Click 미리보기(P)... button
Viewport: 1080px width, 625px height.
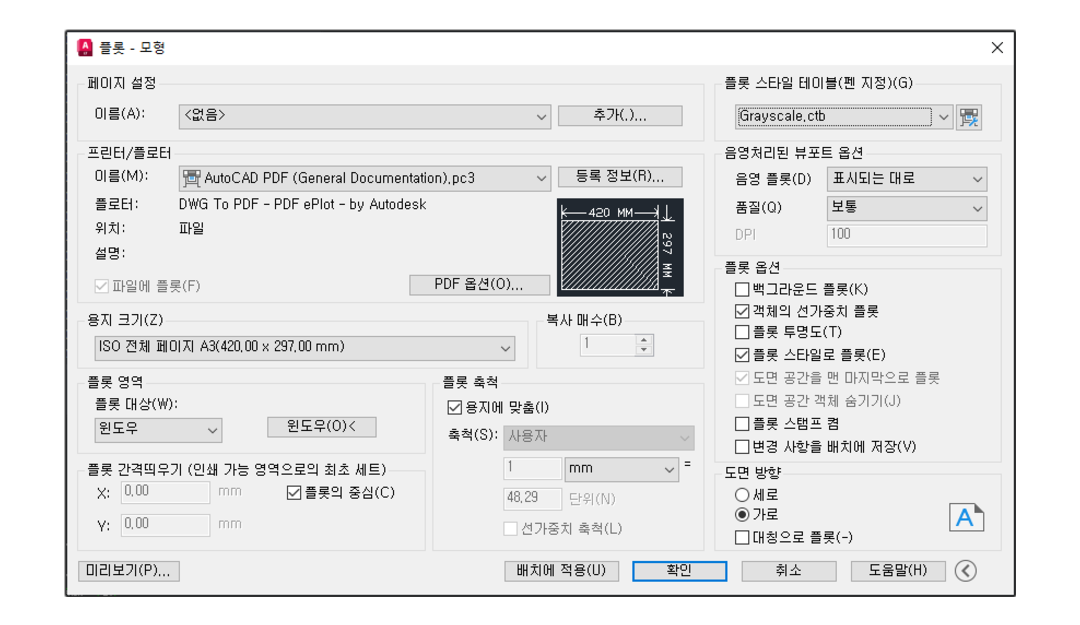tap(129, 571)
